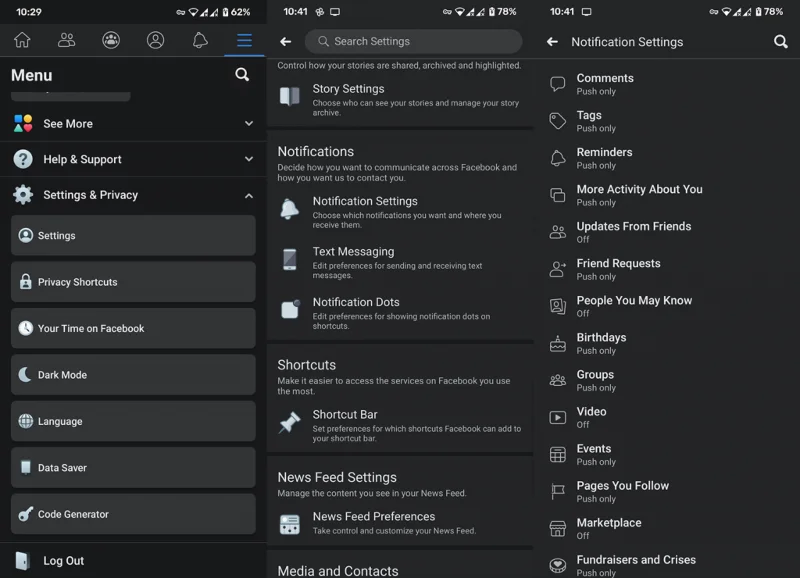Tap battery 62% status indicator
Viewport: 800px width, 578px height.
pyautogui.click(x=236, y=12)
